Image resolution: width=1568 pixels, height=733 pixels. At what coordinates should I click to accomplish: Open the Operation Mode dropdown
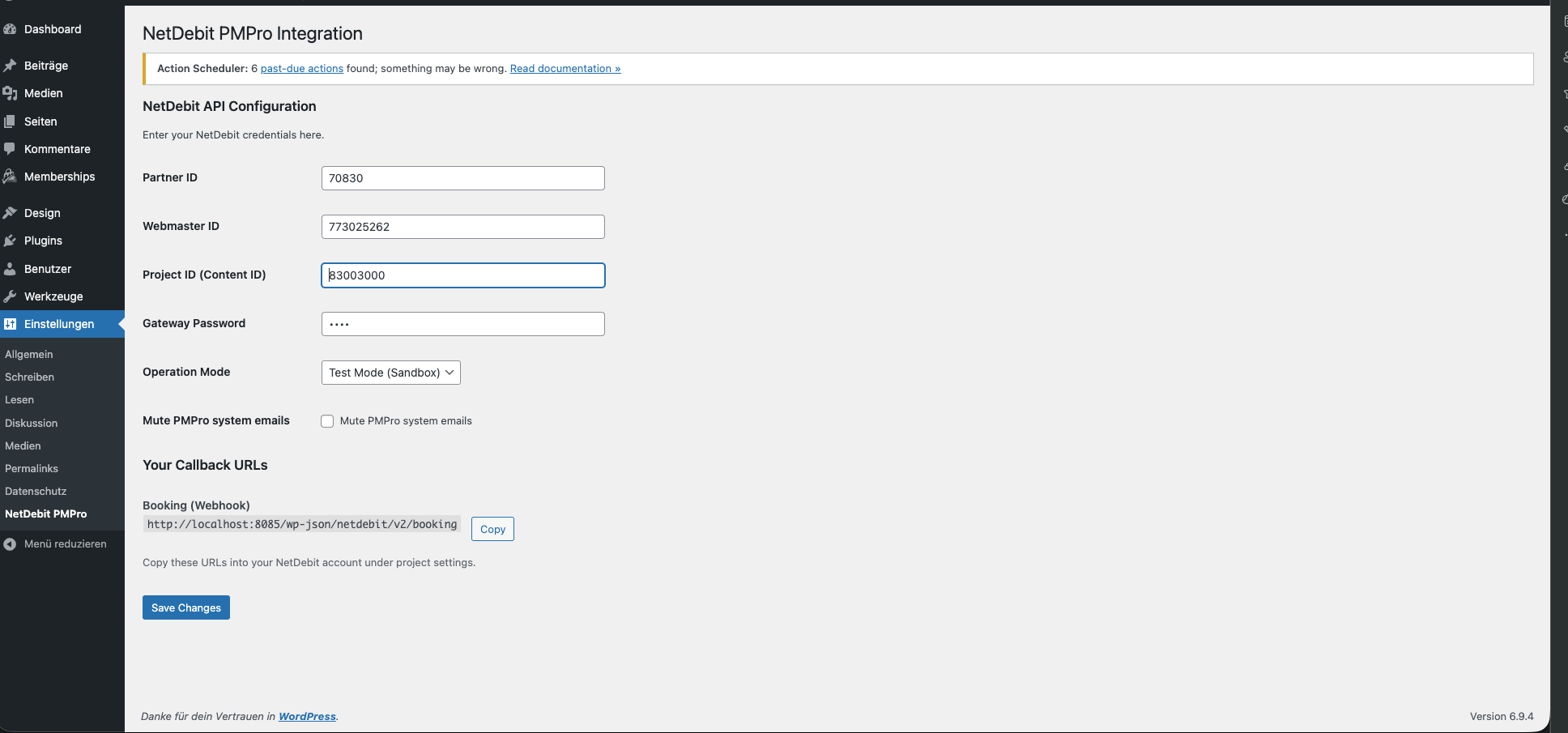point(391,373)
